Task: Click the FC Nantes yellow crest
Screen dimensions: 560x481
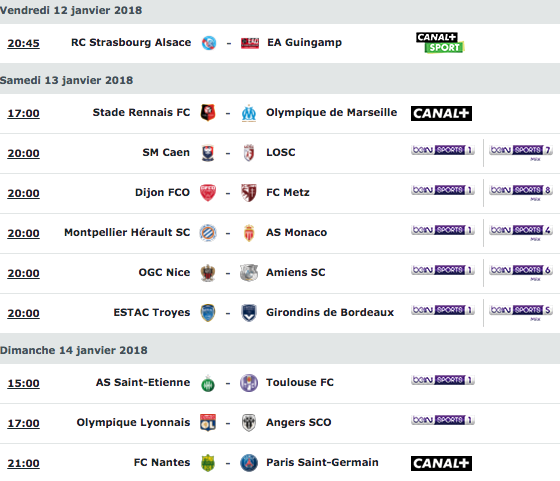Action: [x=208, y=463]
